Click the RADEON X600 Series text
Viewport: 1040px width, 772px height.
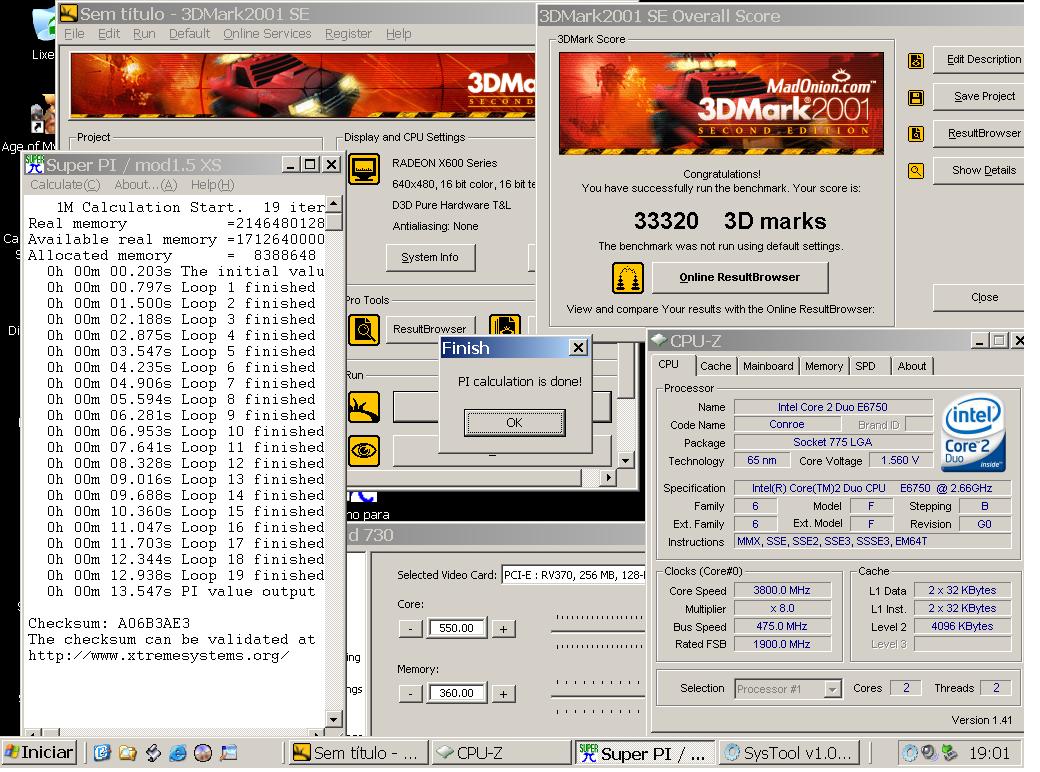(x=444, y=163)
